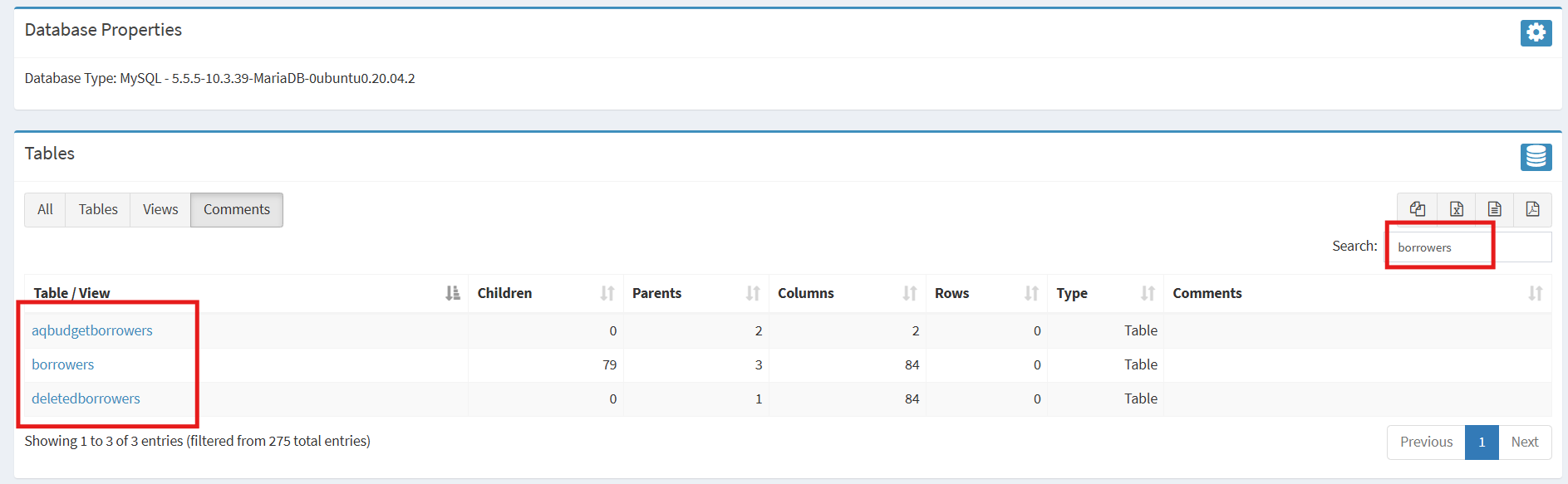Viewport: 1568px width, 484px height.
Task: Click the database icon in Tables panel
Action: coord(1536,156)
